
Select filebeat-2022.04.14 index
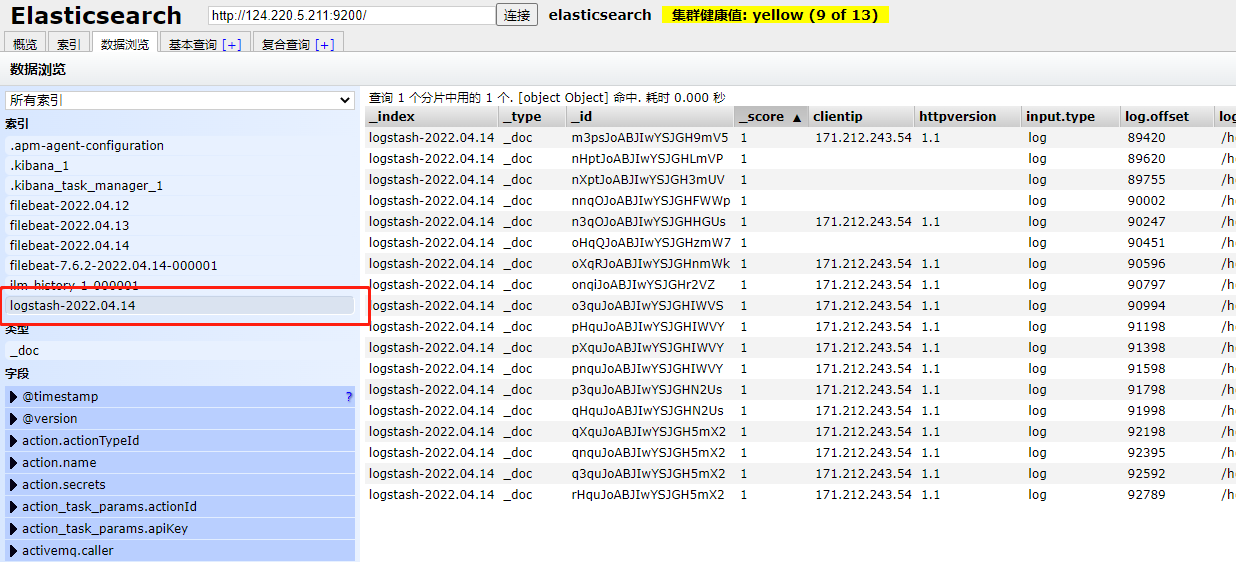pyautogui.click(x=180, y=245)
